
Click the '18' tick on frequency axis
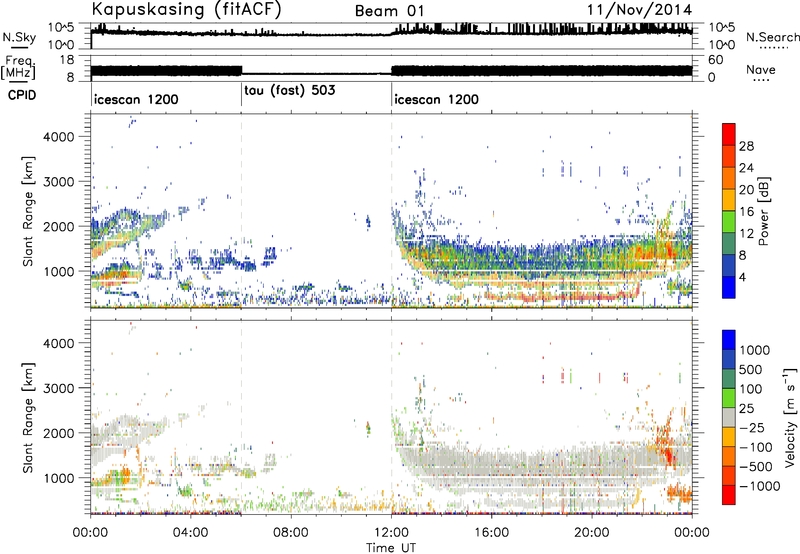click(67, 60)
